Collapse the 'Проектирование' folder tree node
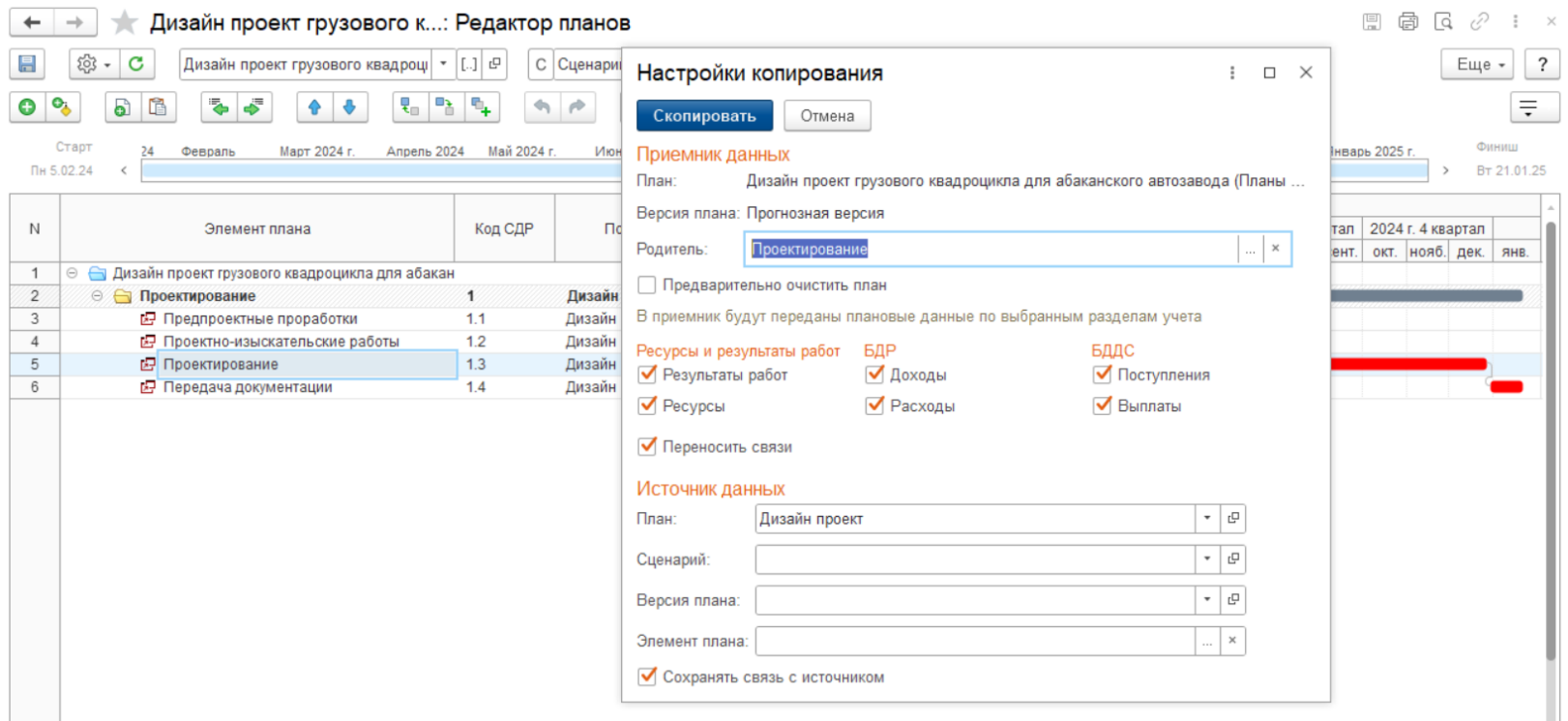1568x721 pixels. click(97, 296)
